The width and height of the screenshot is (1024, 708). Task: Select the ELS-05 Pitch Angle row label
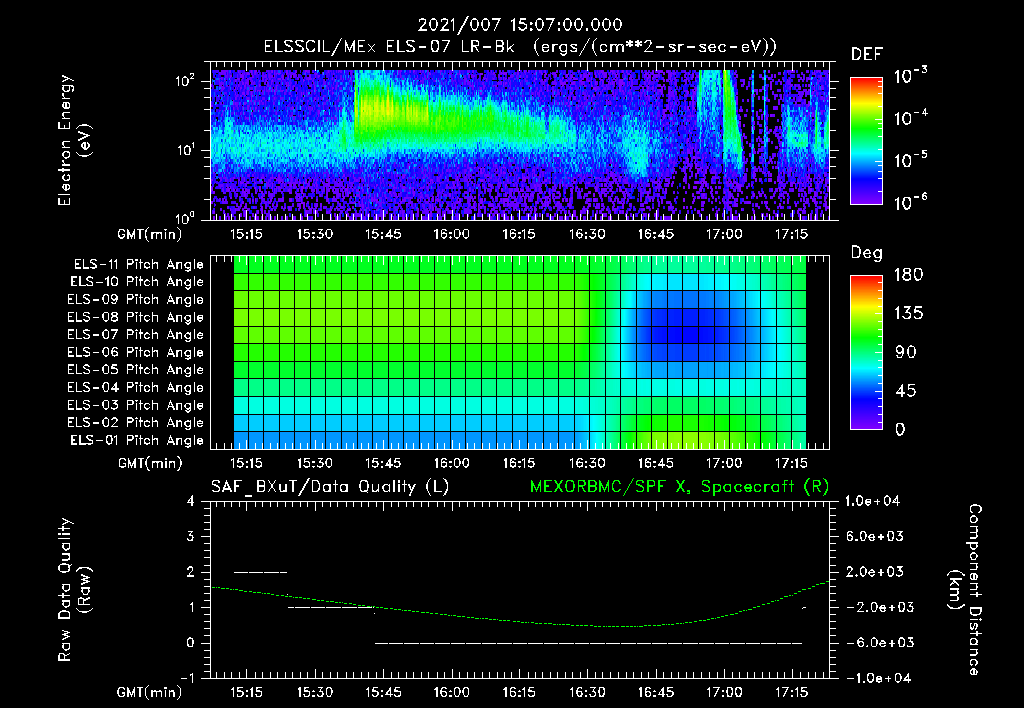136,370
